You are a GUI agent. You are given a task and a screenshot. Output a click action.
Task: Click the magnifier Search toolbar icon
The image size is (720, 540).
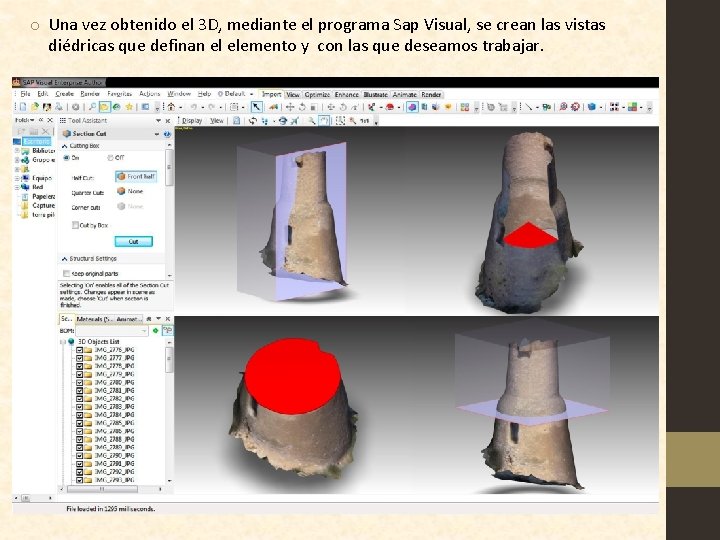92,107
